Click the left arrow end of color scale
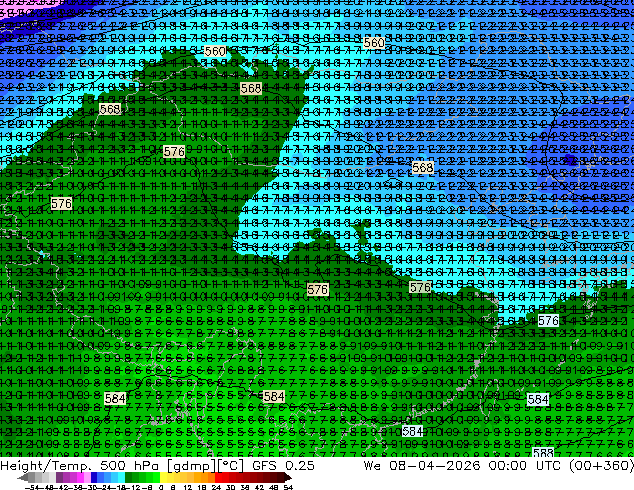This screenshot has height=490, width=634. coord(22,477)
